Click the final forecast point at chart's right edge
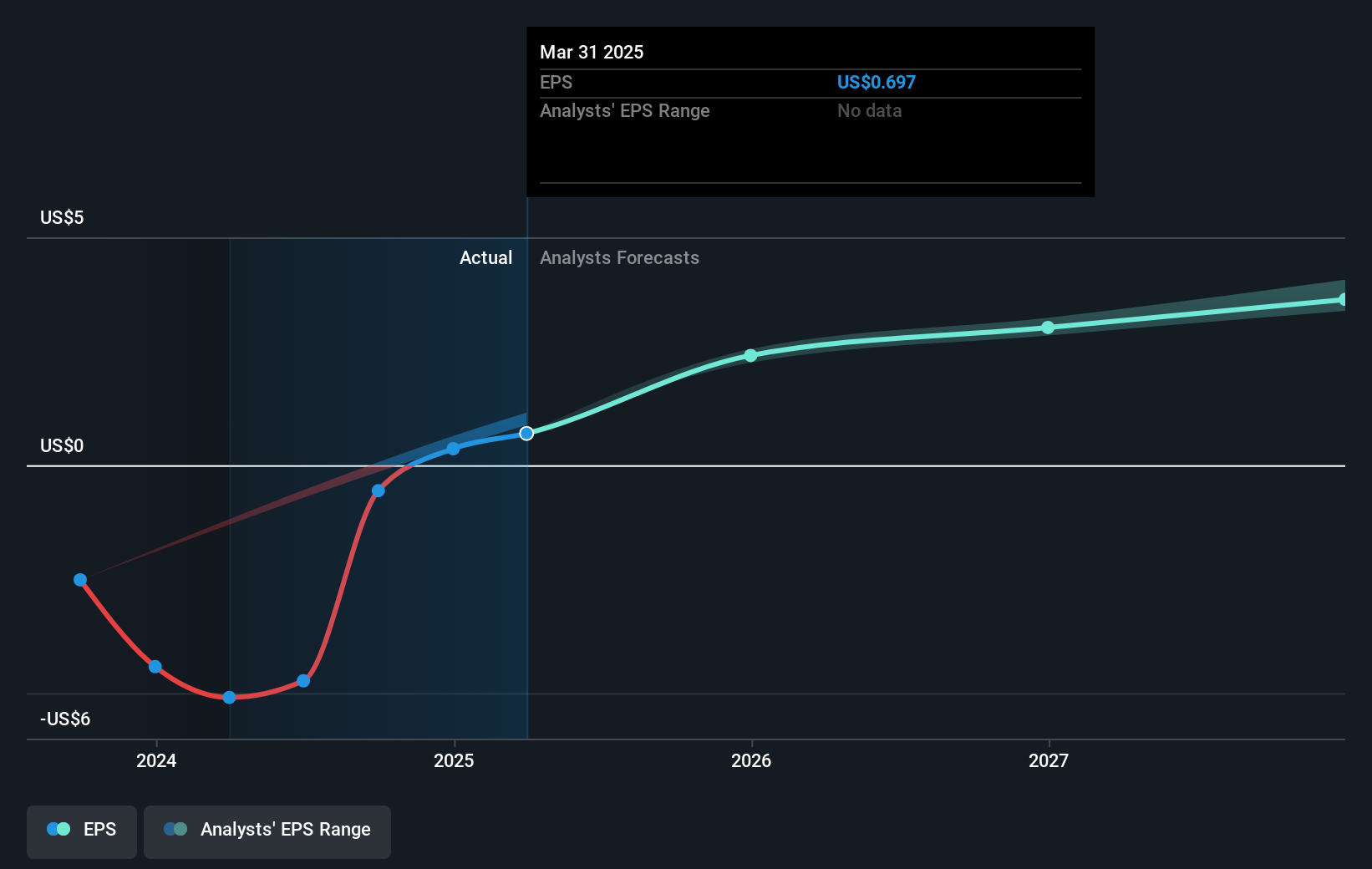This screenshot has height=869, width=1372. coord(1343,299)
